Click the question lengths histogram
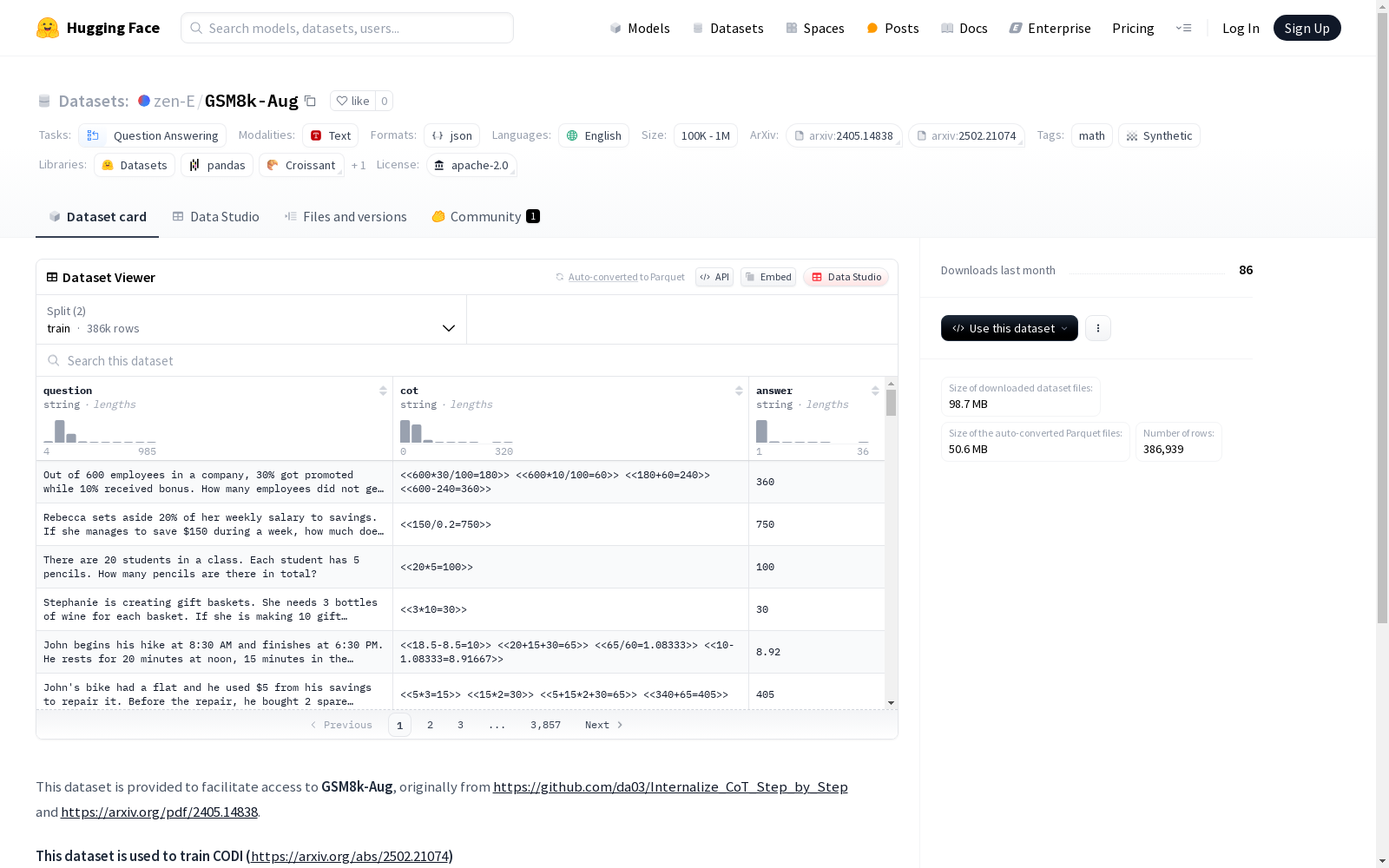 click(100, 431)
